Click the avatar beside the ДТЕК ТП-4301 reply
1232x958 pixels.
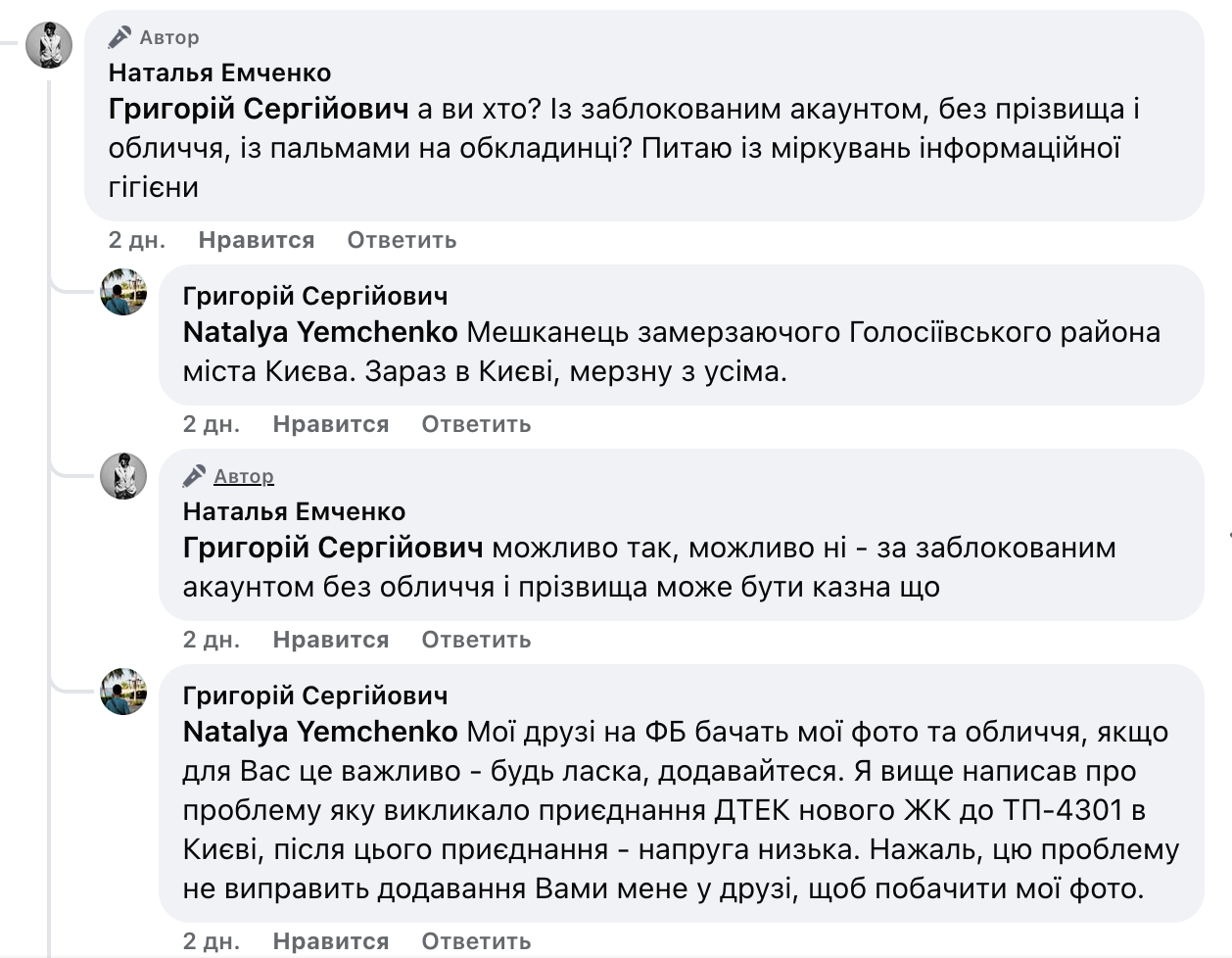[123, 692]
